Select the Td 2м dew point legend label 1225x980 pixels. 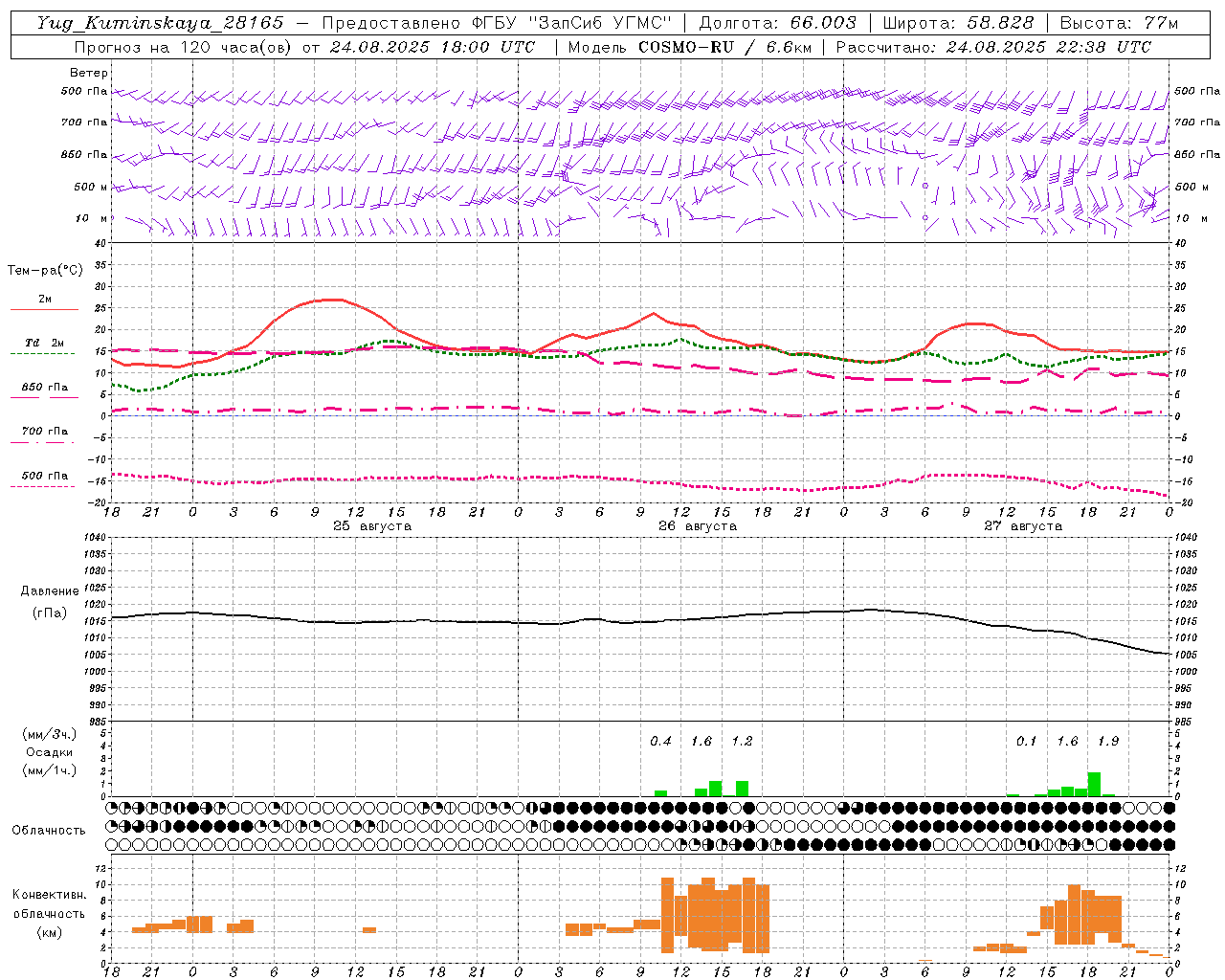click(45, 343)
